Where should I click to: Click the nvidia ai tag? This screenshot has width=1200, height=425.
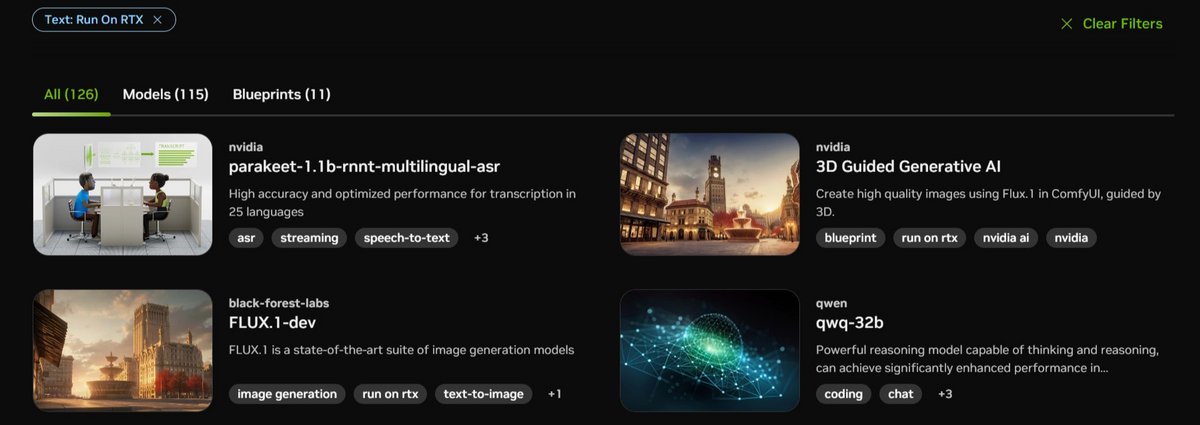point(1006,238)
